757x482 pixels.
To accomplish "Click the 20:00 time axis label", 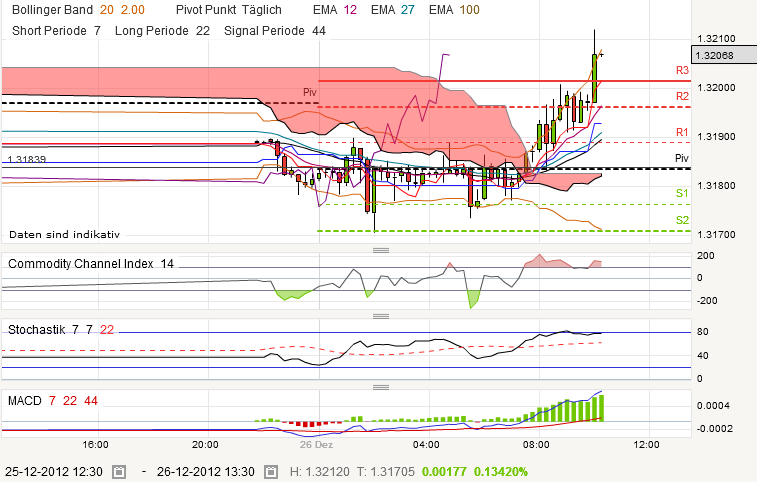I will pyautogui.click(x=205, y=444).
